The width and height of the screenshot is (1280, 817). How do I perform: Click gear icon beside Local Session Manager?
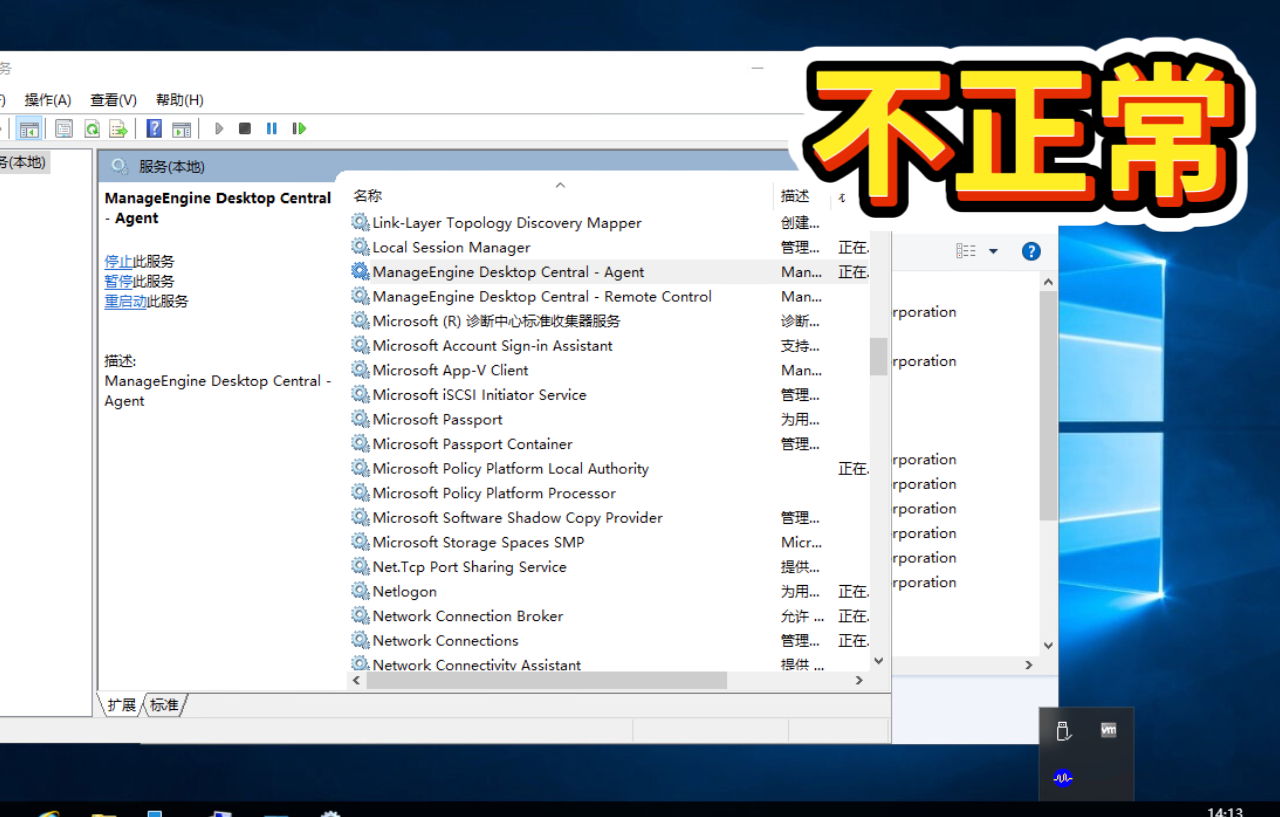[360, 247]
